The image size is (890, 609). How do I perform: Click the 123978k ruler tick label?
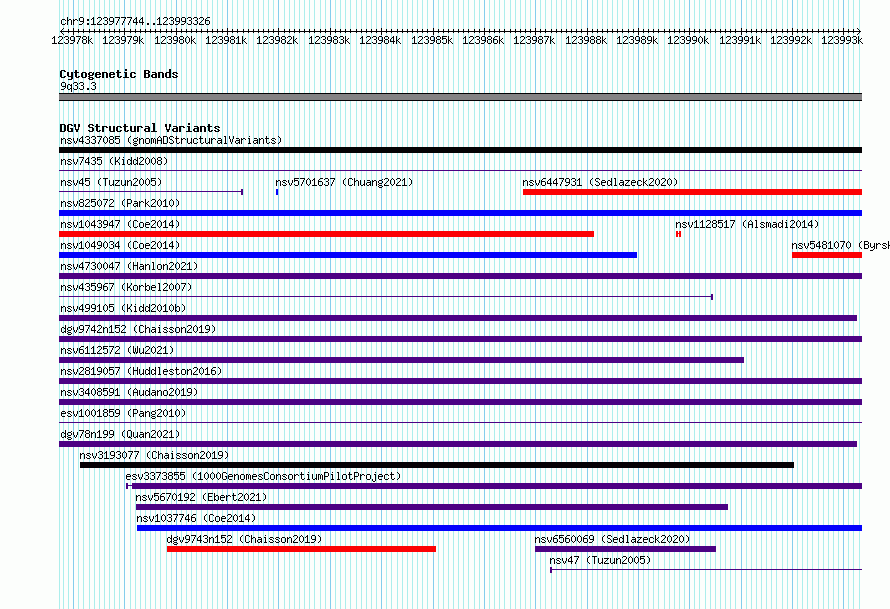coord(72,40)
